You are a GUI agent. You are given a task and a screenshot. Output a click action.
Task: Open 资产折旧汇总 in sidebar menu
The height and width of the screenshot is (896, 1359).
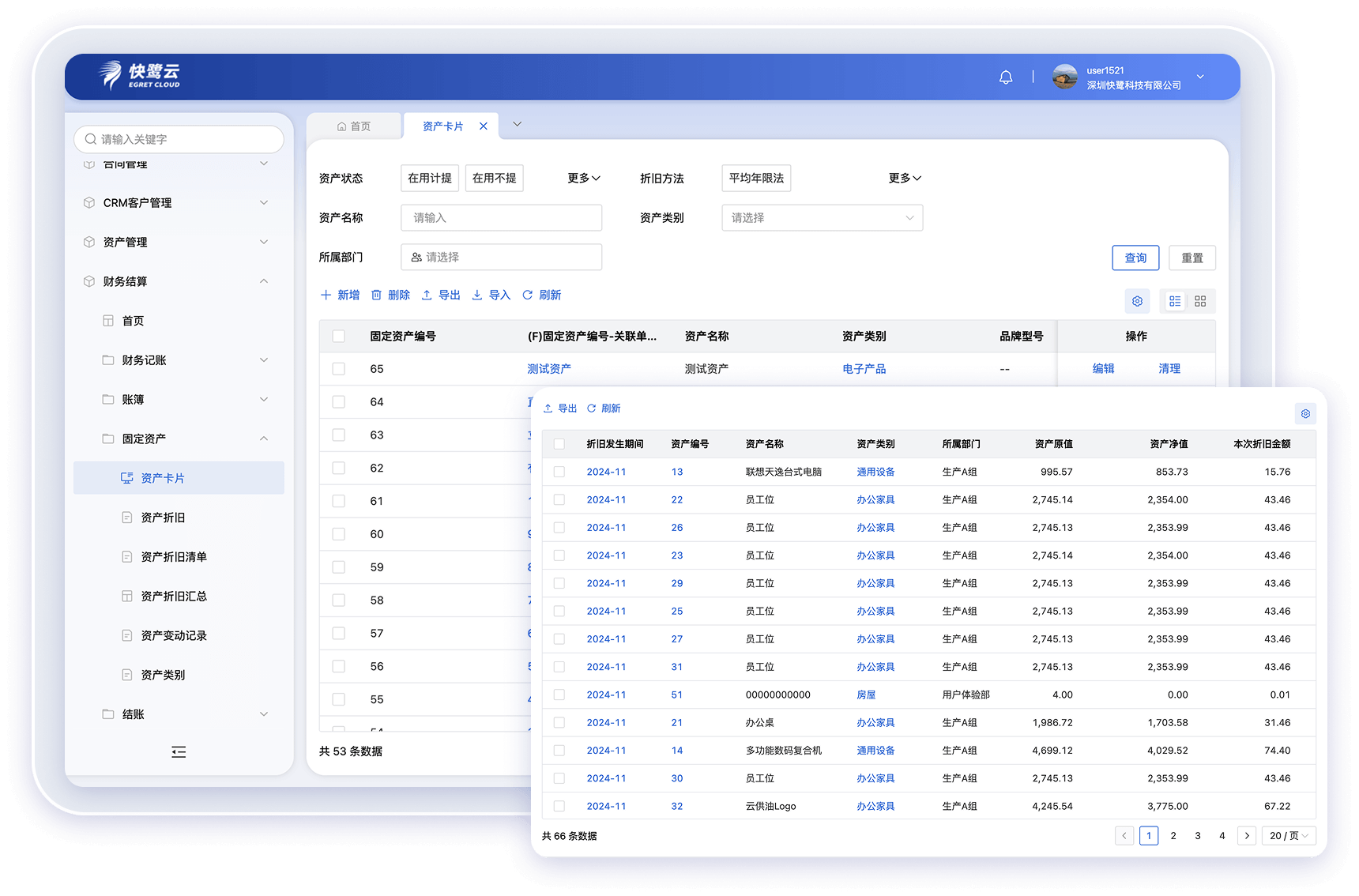coord(174,597)
